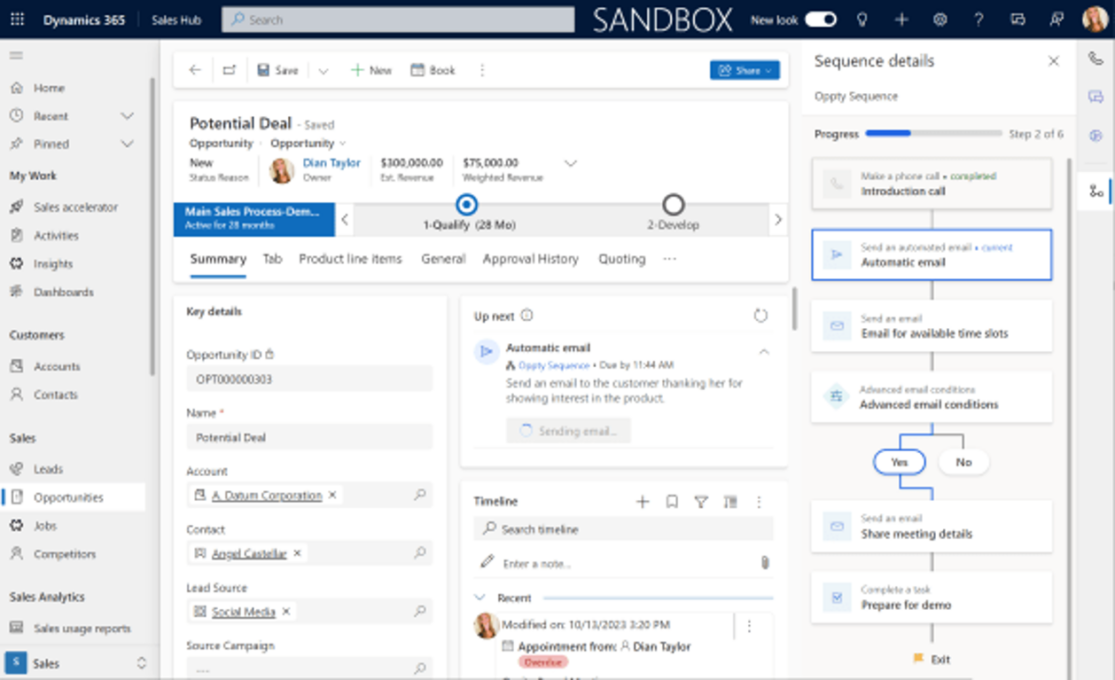Open the user profile avatar
The image size is (1115, 680).
[x=1094, y=19]
